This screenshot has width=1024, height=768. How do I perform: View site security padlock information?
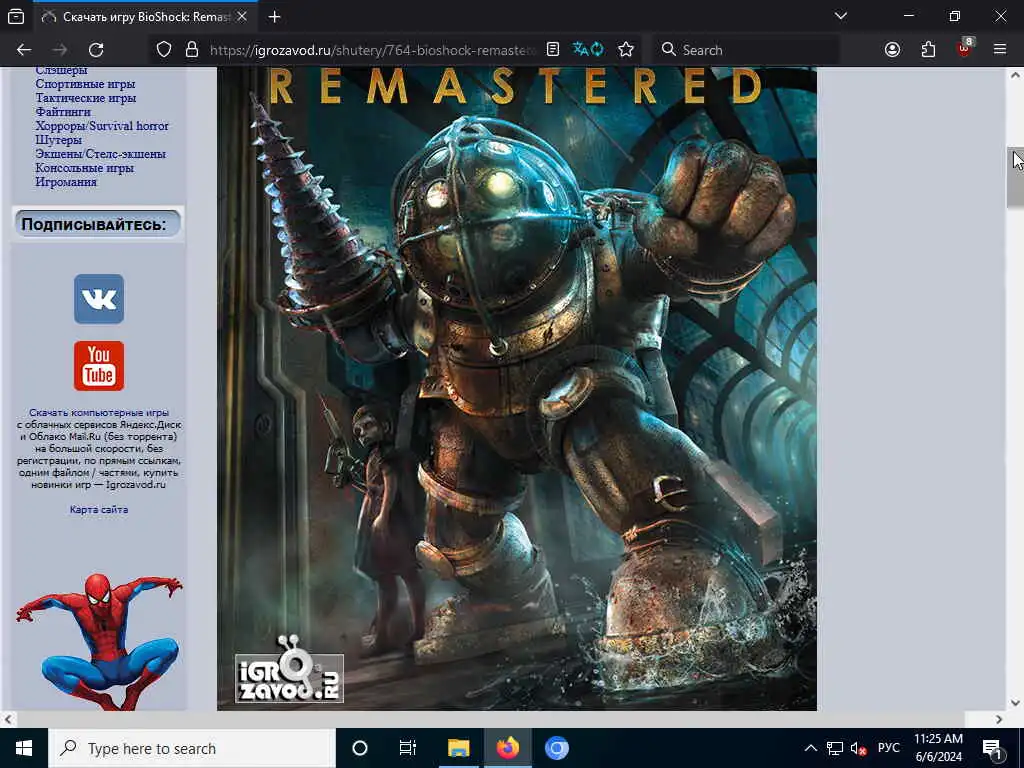191,50
